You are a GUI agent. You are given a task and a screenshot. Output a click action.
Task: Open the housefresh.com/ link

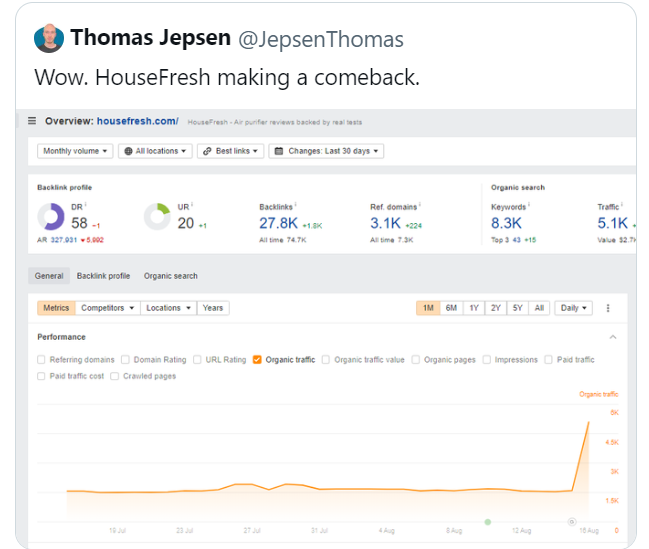[137, 121]
